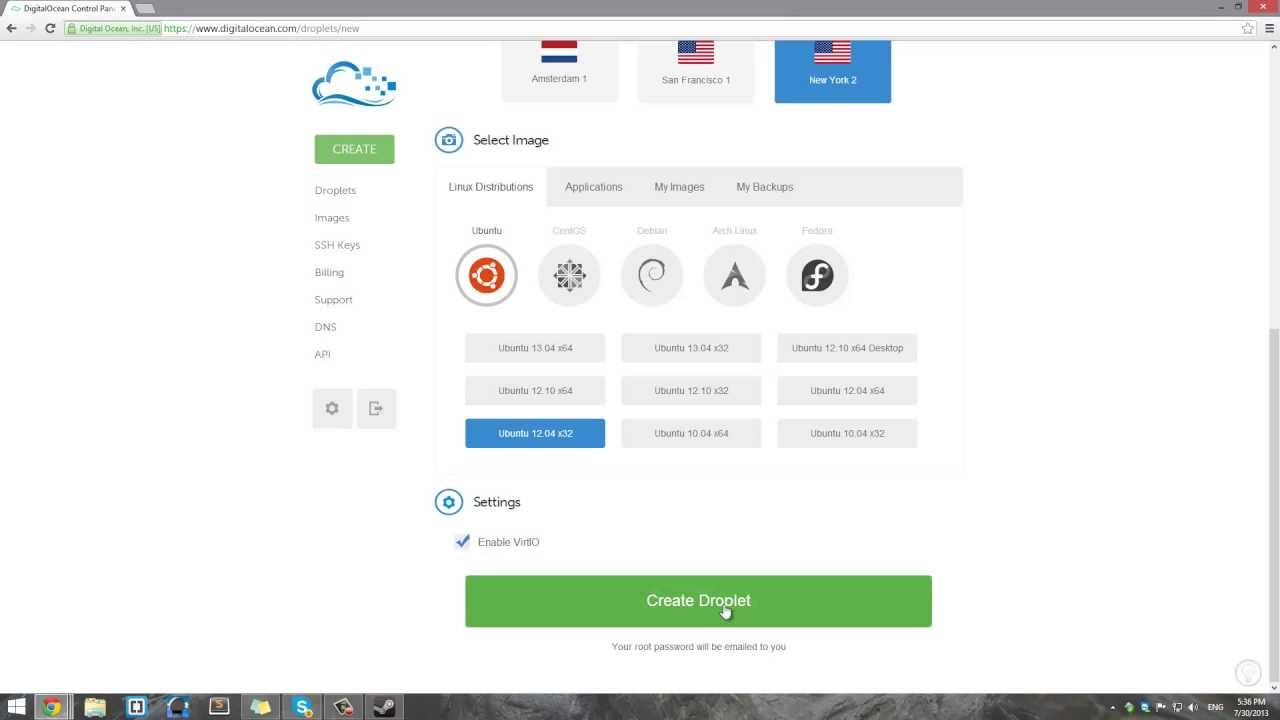Switch to the My Backups tab
The height and width of the screenshot is (720, 1280).
click(x=764, y=187)
